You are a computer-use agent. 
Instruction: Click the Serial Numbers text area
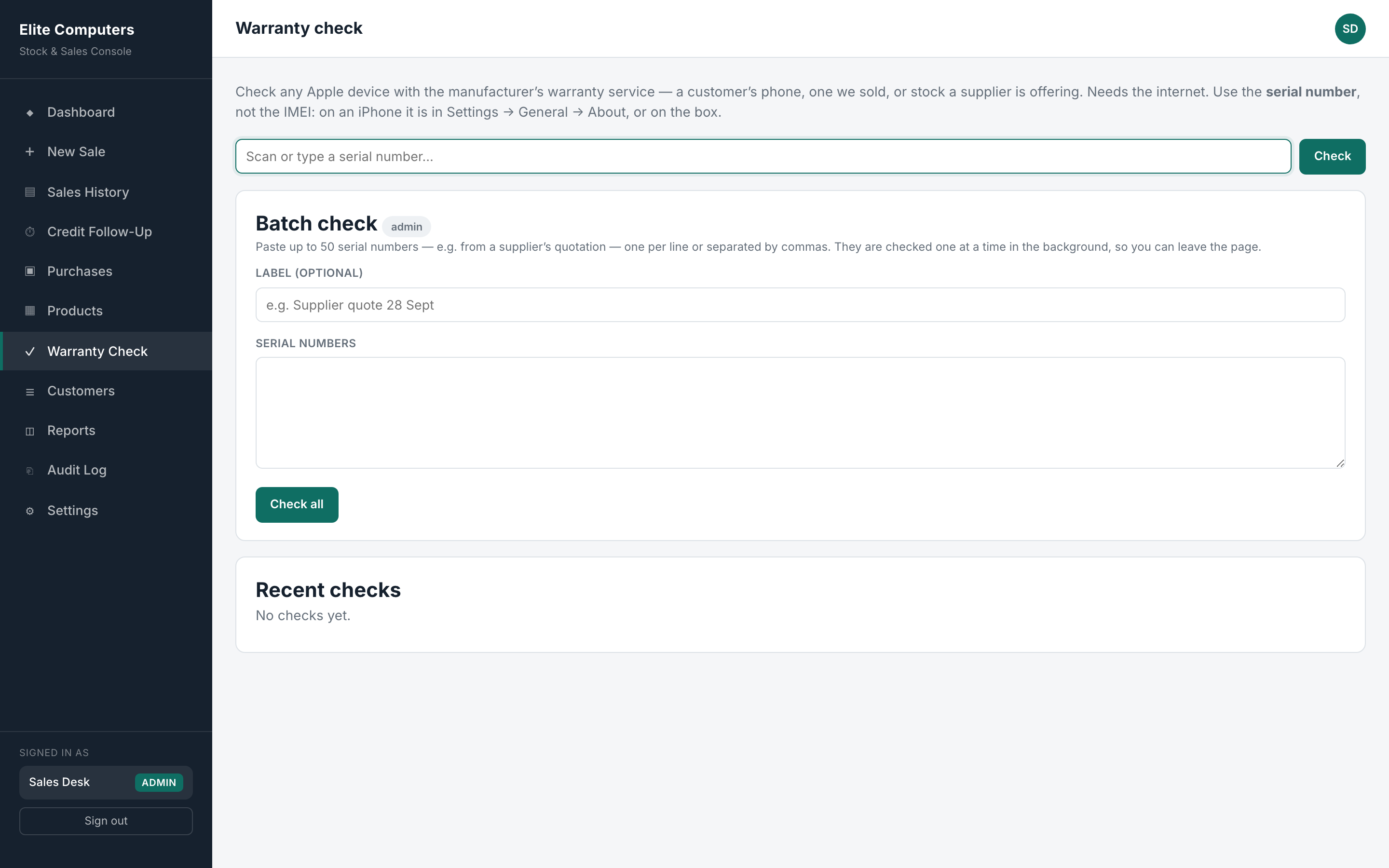tap(800, 413)
